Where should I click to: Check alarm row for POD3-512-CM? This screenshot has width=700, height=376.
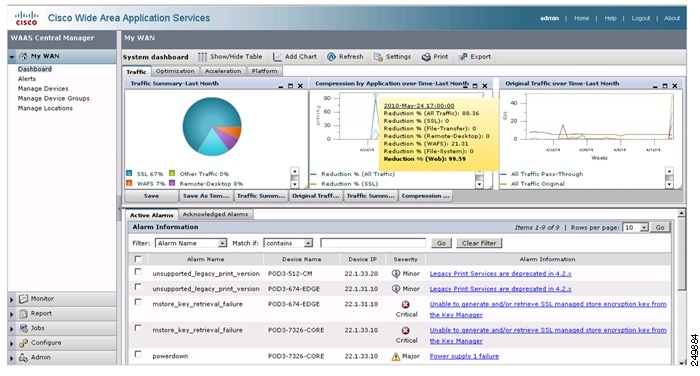click(138, 272)
